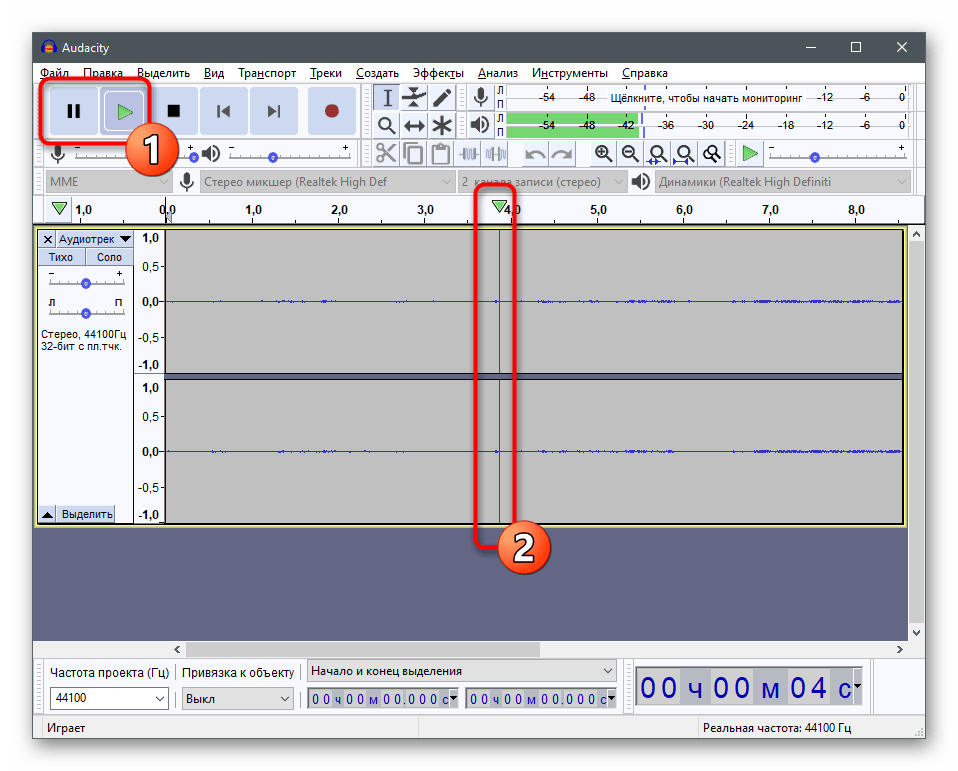Click the recording meter microphone icon
Viewport: 958px width, 771px height.
[x=481, y=97]
